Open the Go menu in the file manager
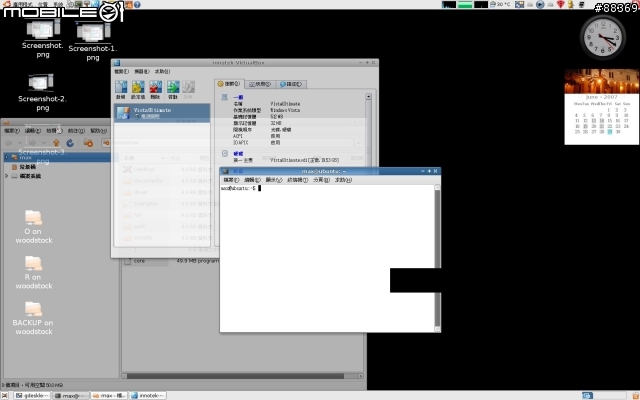Image resolution: width=640 pixels, height=400 pixels. [76, 131]
